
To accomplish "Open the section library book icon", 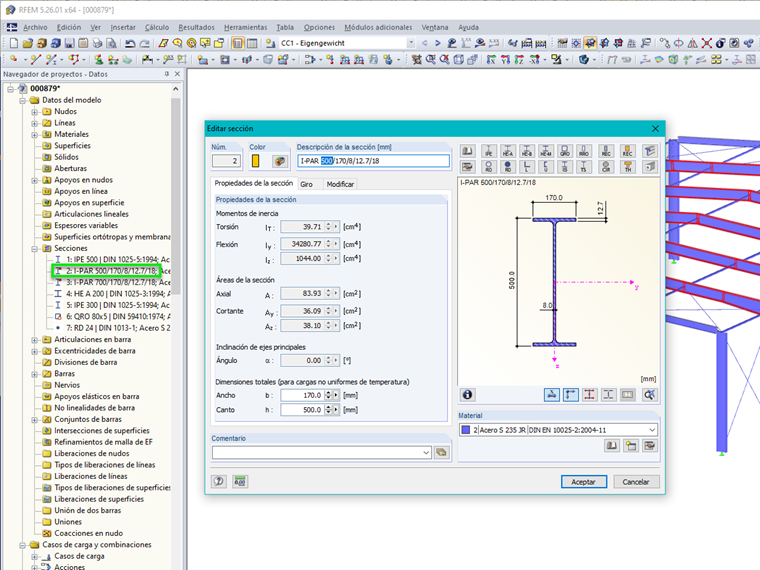I will point(468,152).
